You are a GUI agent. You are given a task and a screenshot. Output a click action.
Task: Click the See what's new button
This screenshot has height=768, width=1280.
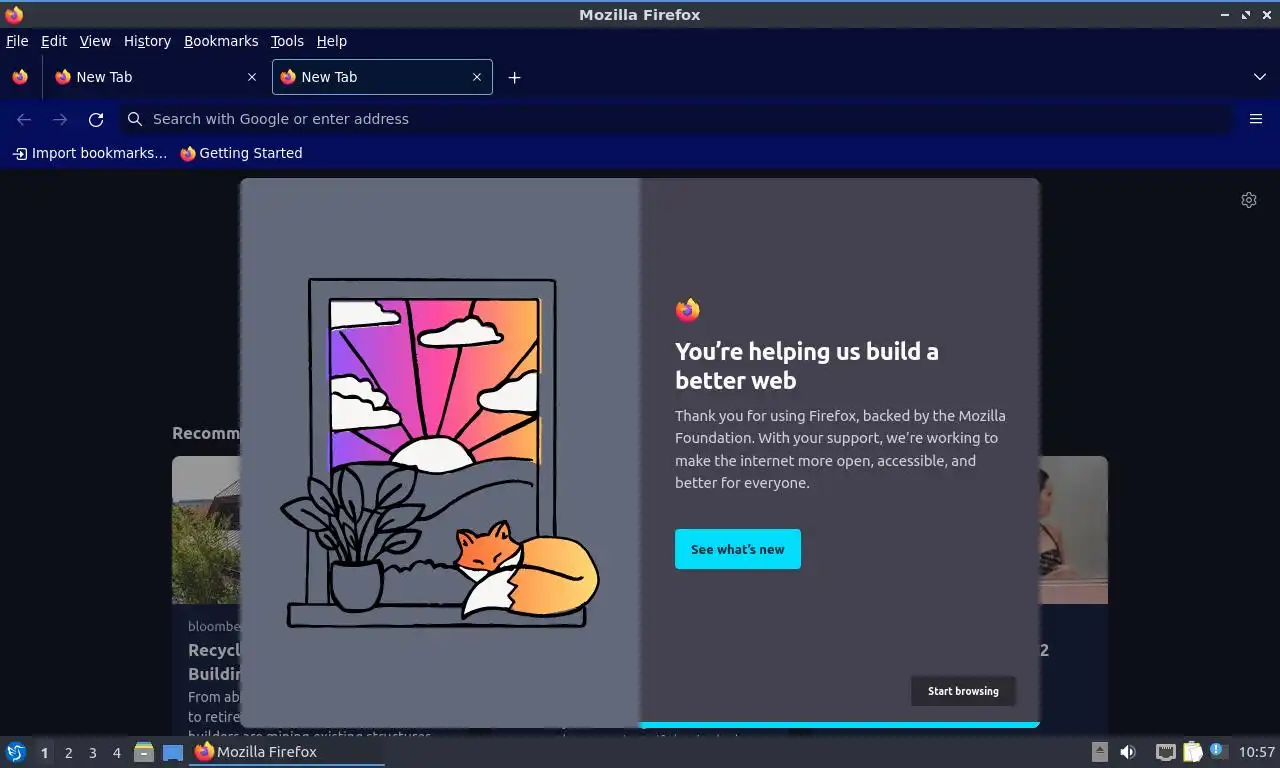(x=738, y=549)
